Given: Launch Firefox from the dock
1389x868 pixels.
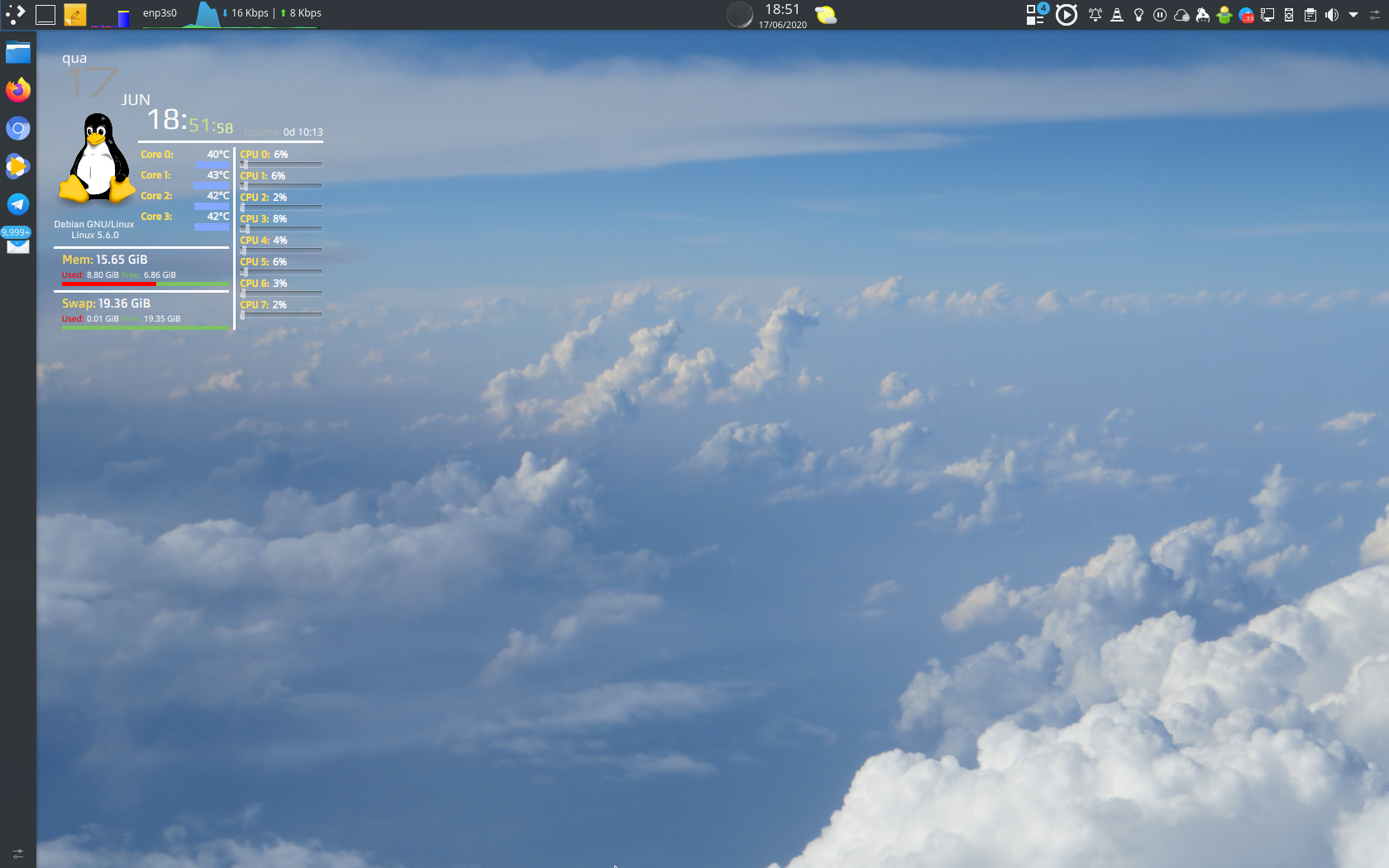Looking at the screenshot, I should pyautogui.click(x=18, y=89).
